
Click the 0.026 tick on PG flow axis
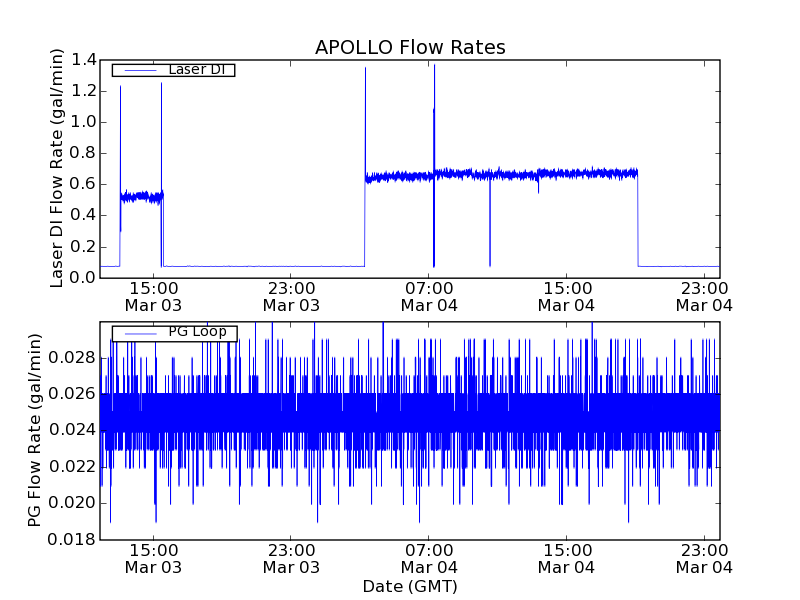72,394
